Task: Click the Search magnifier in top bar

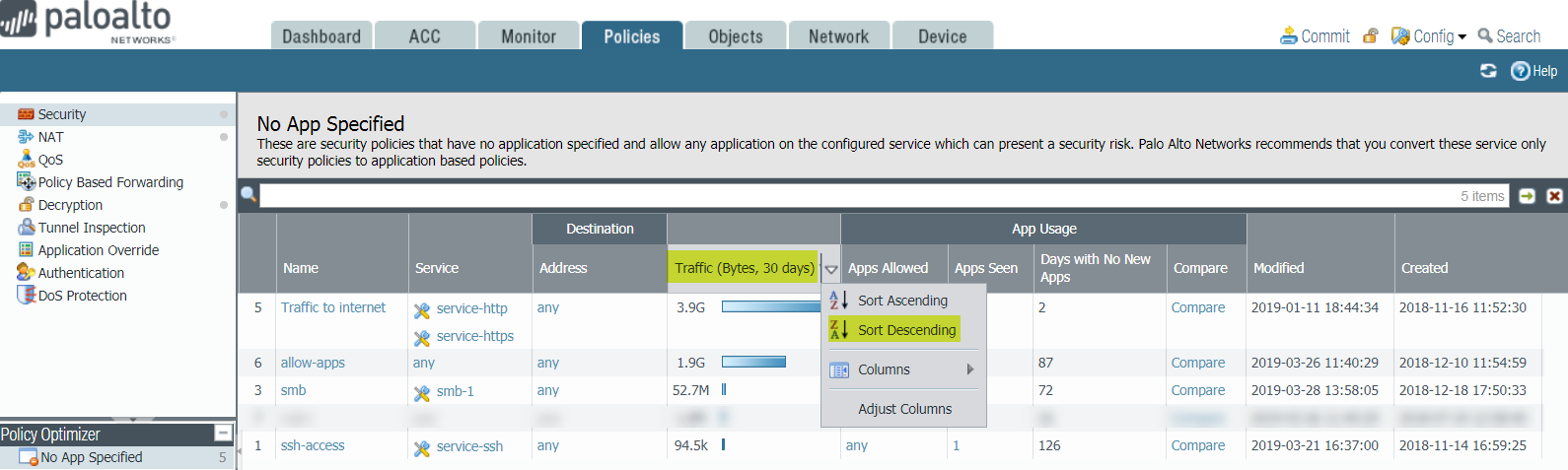Action: pos(1485,36)
